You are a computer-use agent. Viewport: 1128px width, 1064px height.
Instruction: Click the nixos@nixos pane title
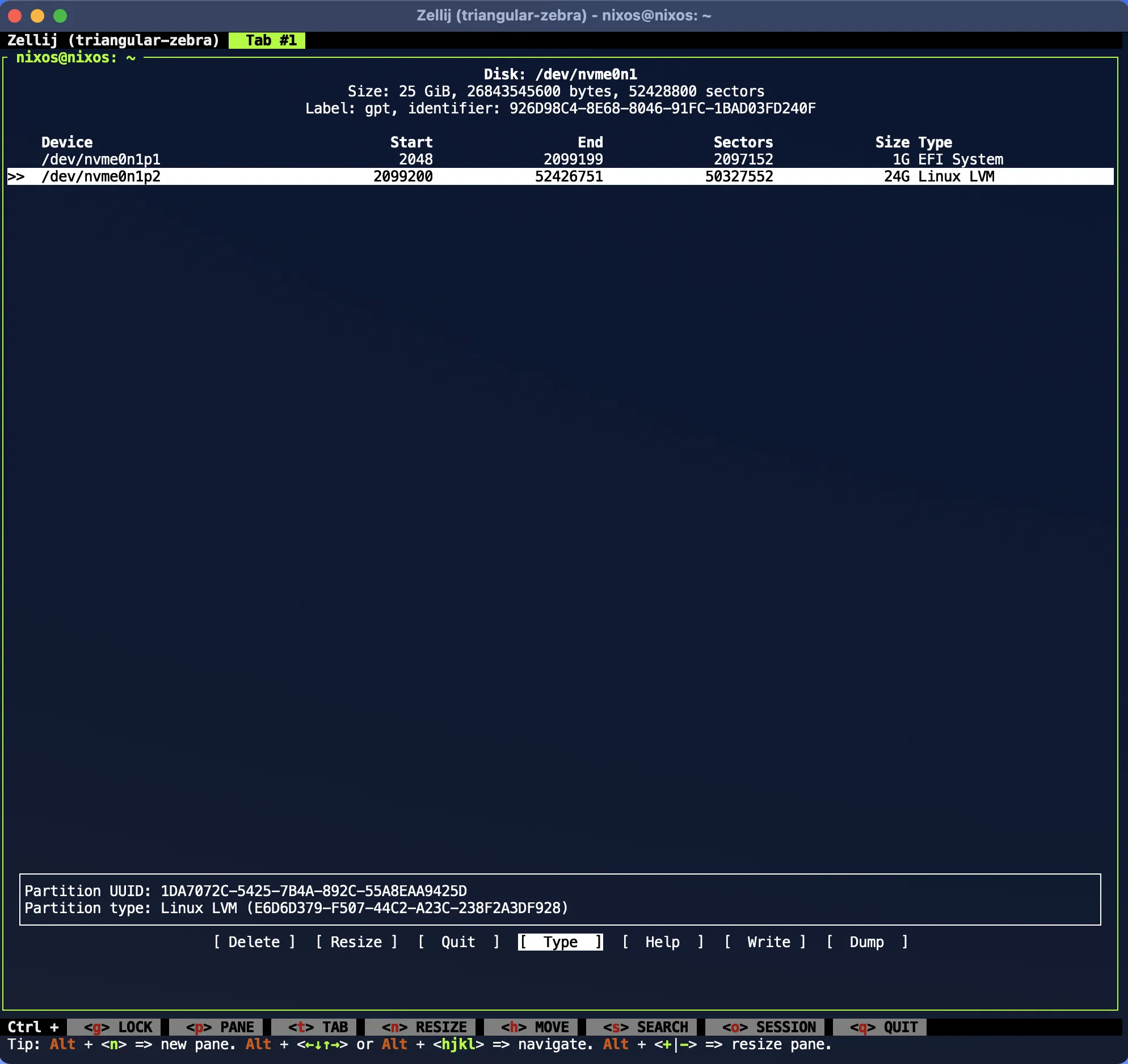75,57
